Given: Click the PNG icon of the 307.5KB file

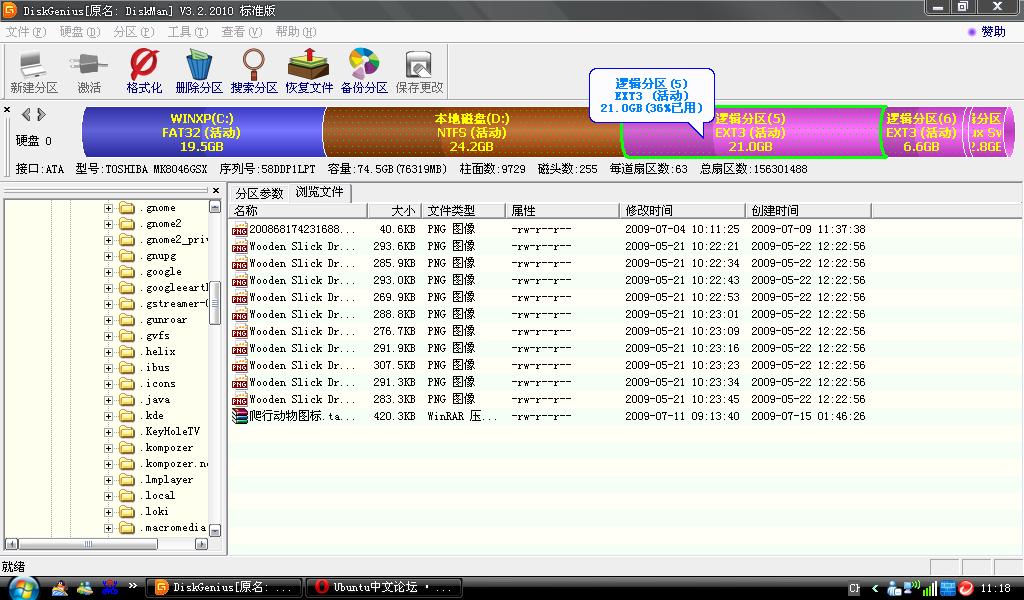Looking at the screenshot, I should tap(240, 365).
